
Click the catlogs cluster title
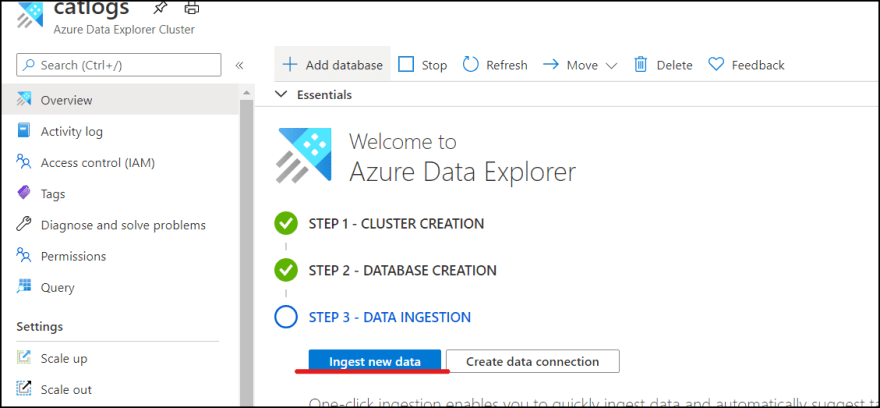click(91, 8)
